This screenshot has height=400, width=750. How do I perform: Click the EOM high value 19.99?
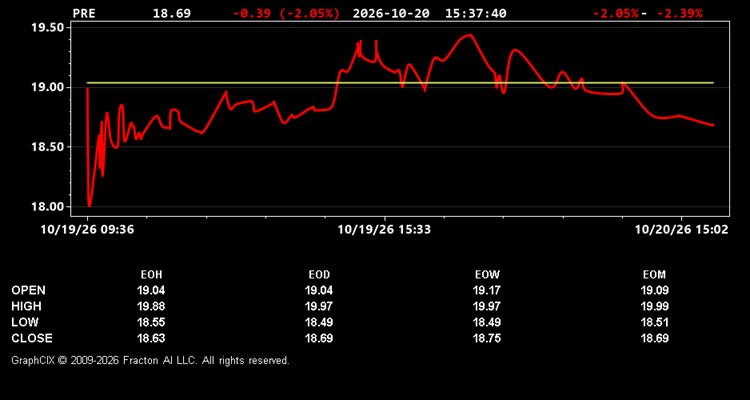tap(654, 306)
